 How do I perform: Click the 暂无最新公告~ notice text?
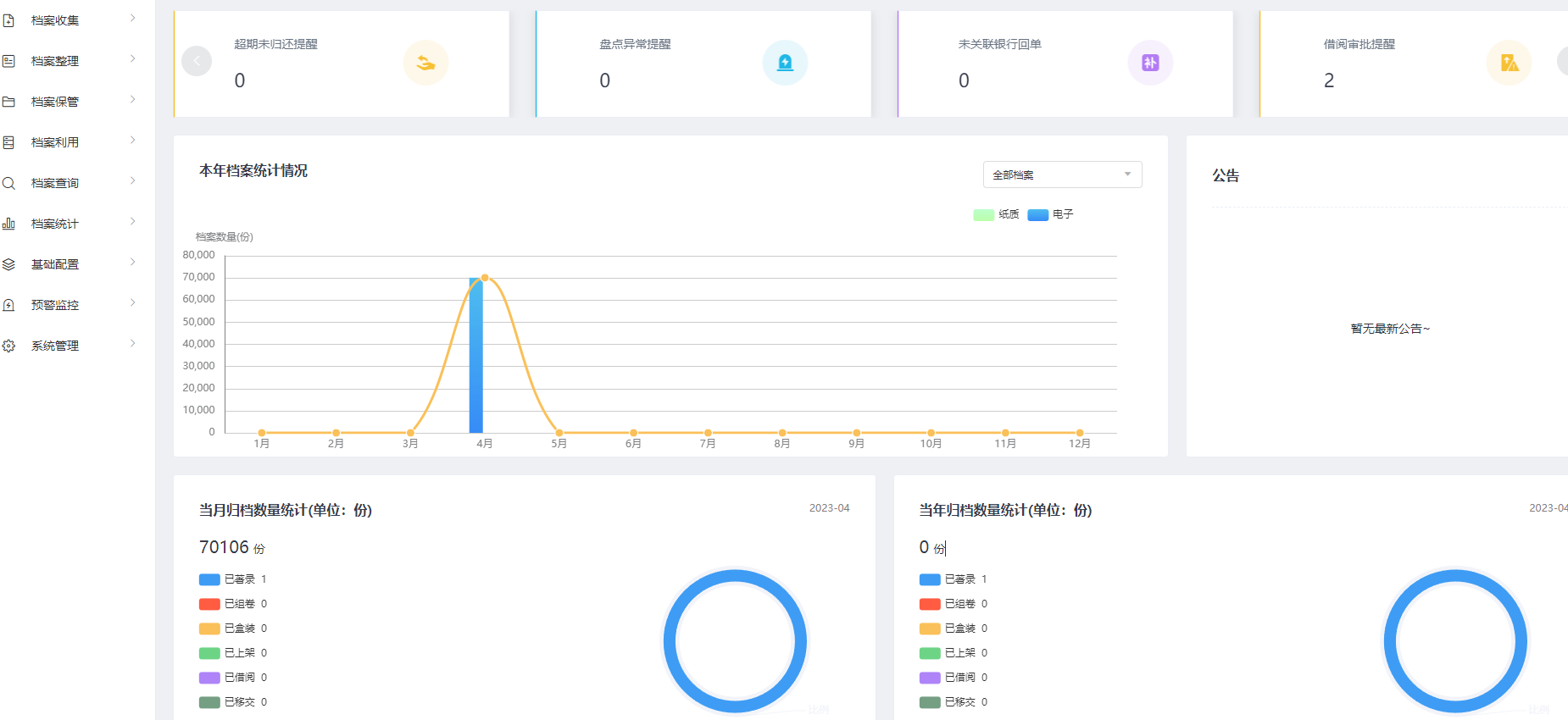pyautogui.click(x=1390, y=329)
